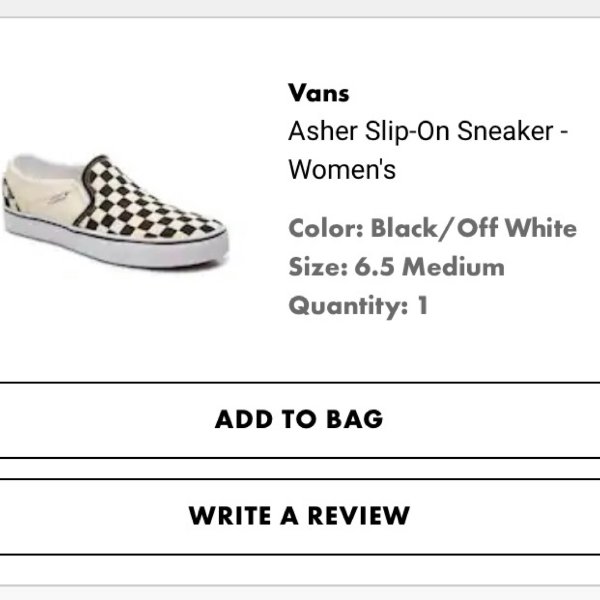600x600 pixels.
Task: Click the Vans brand name
Action: pyautogui.click(x=318, y=93)
